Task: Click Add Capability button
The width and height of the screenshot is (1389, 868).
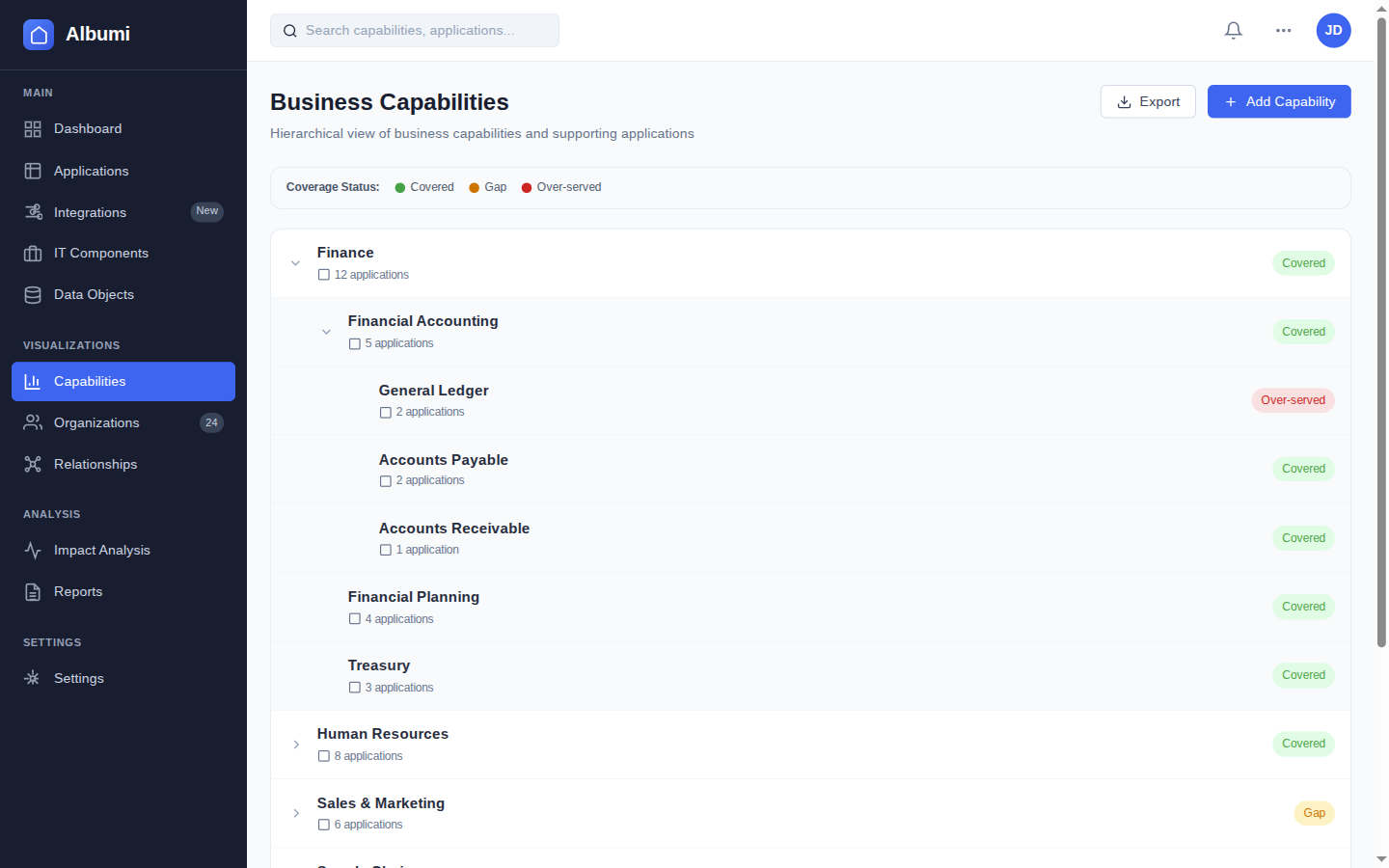Action: click(x=1279, y=102)
